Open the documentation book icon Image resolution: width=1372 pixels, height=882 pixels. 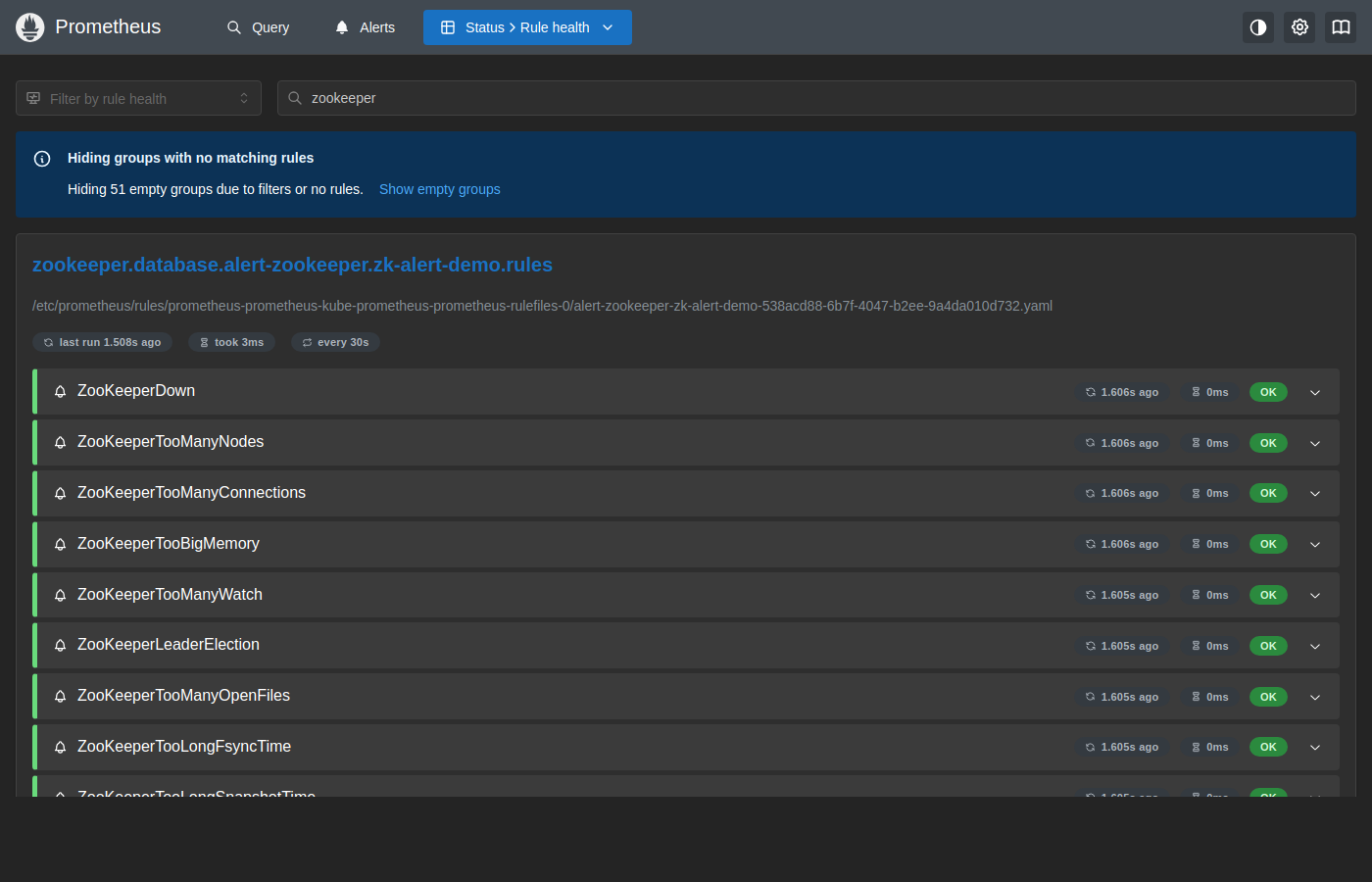[1341, 27]
